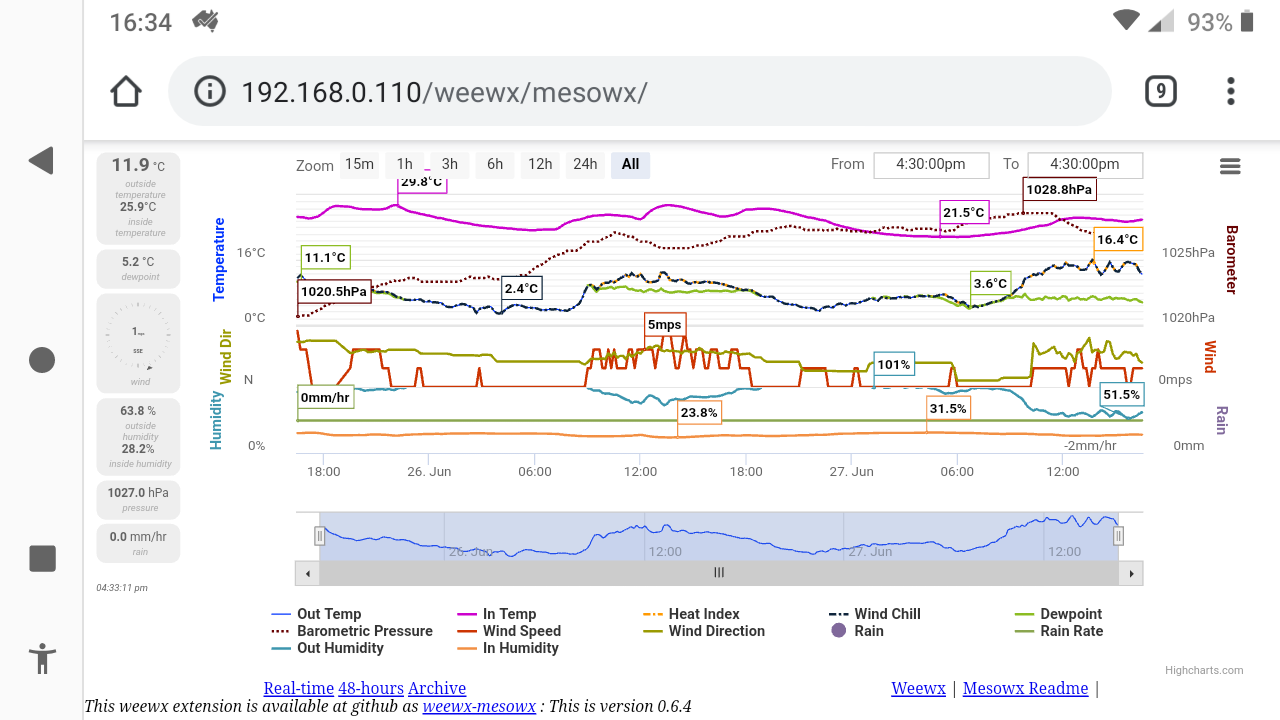Click the To date input field
Image resolution: width=1280 pixels, height=720 pixels.
[1085, 165]
